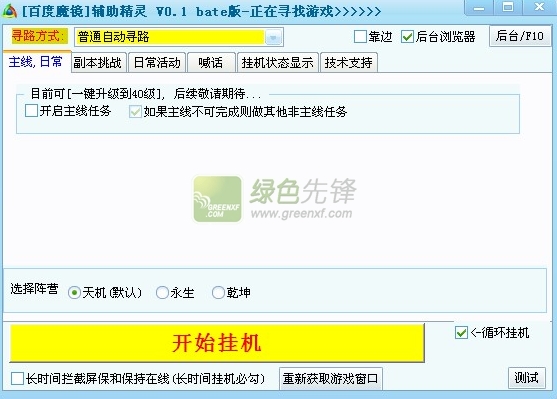Click the 普通自动寻路 combo box field

[x=179, y=37]
